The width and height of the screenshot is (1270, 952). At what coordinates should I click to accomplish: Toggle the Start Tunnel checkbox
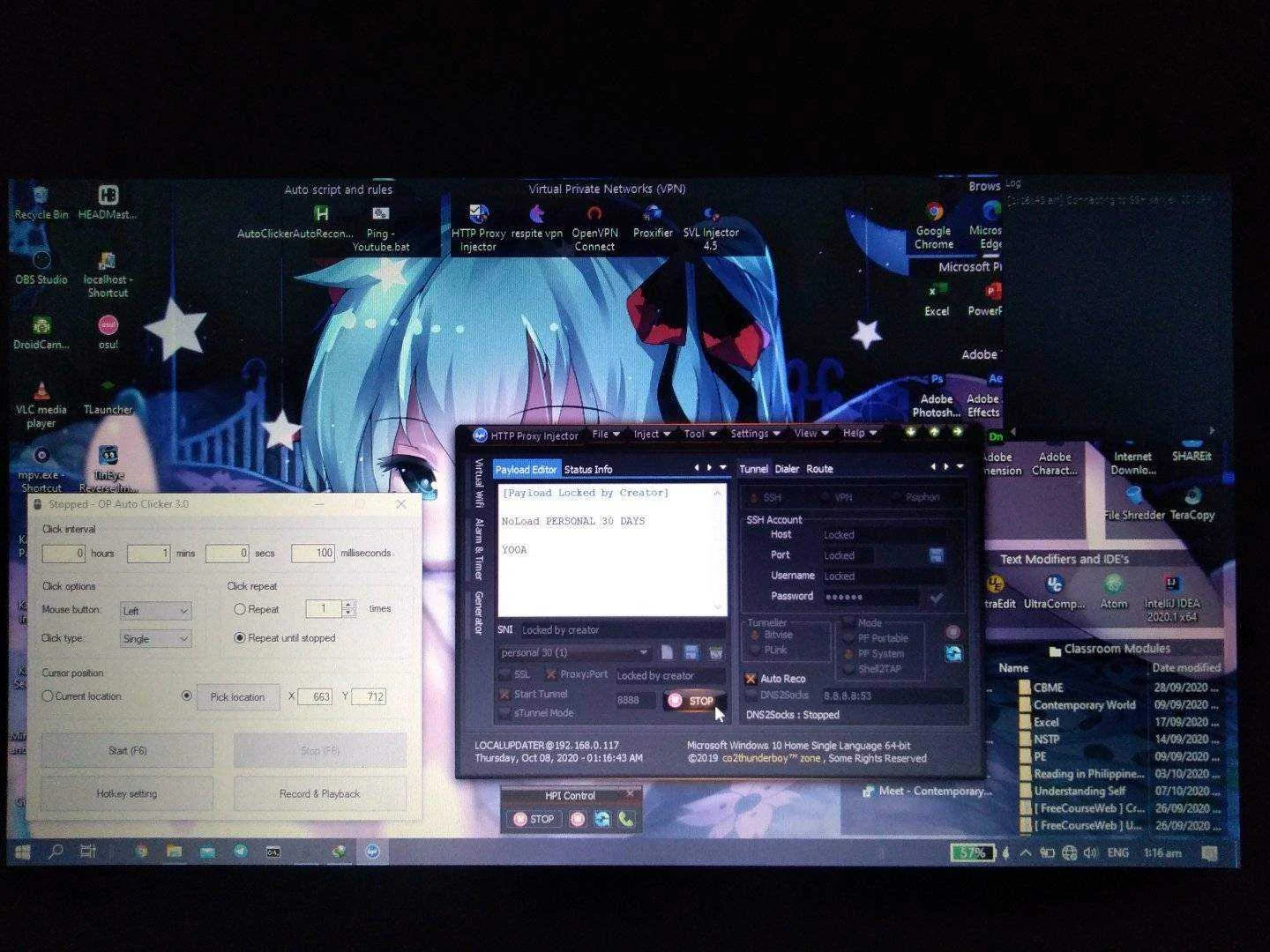pyautogui.click(x=504, y=695)
